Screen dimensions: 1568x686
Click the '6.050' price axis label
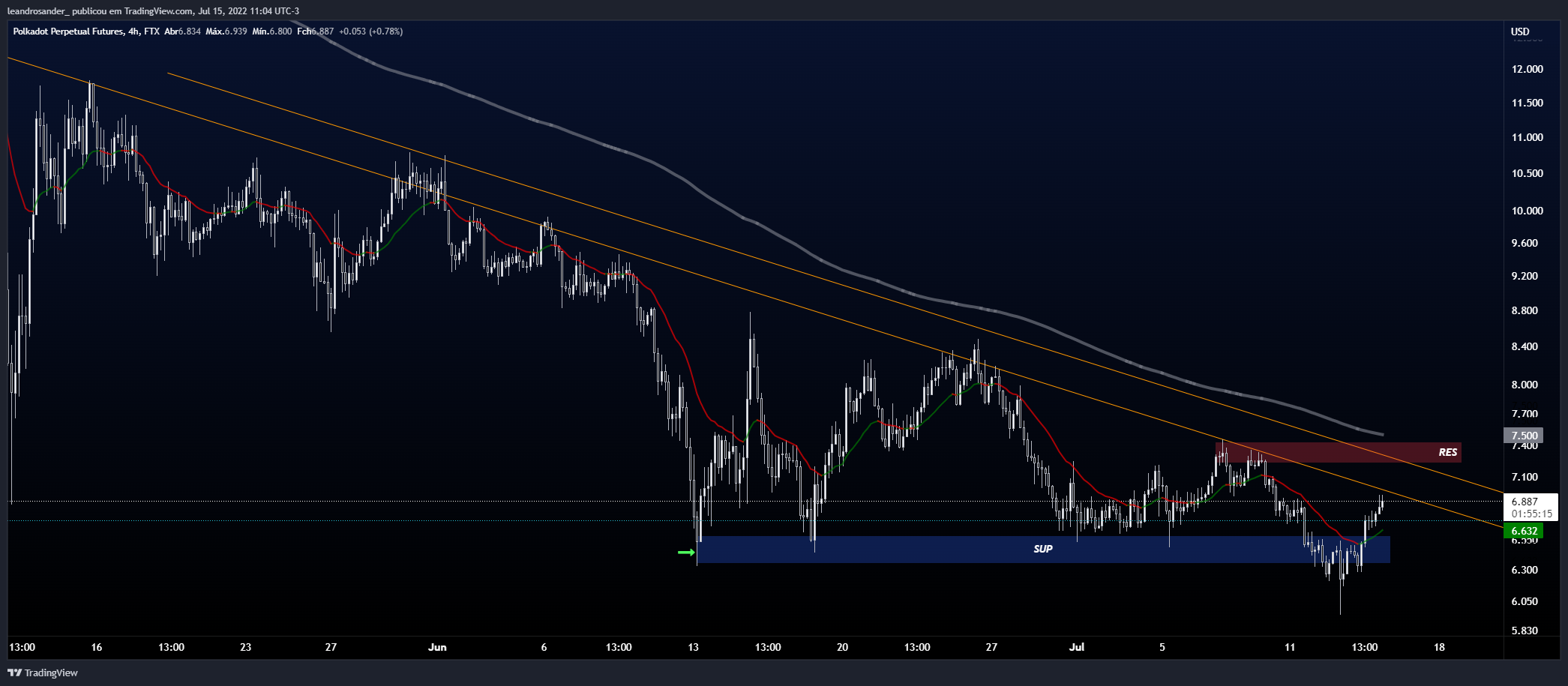pyautogui.click(x=1525, y=601)
